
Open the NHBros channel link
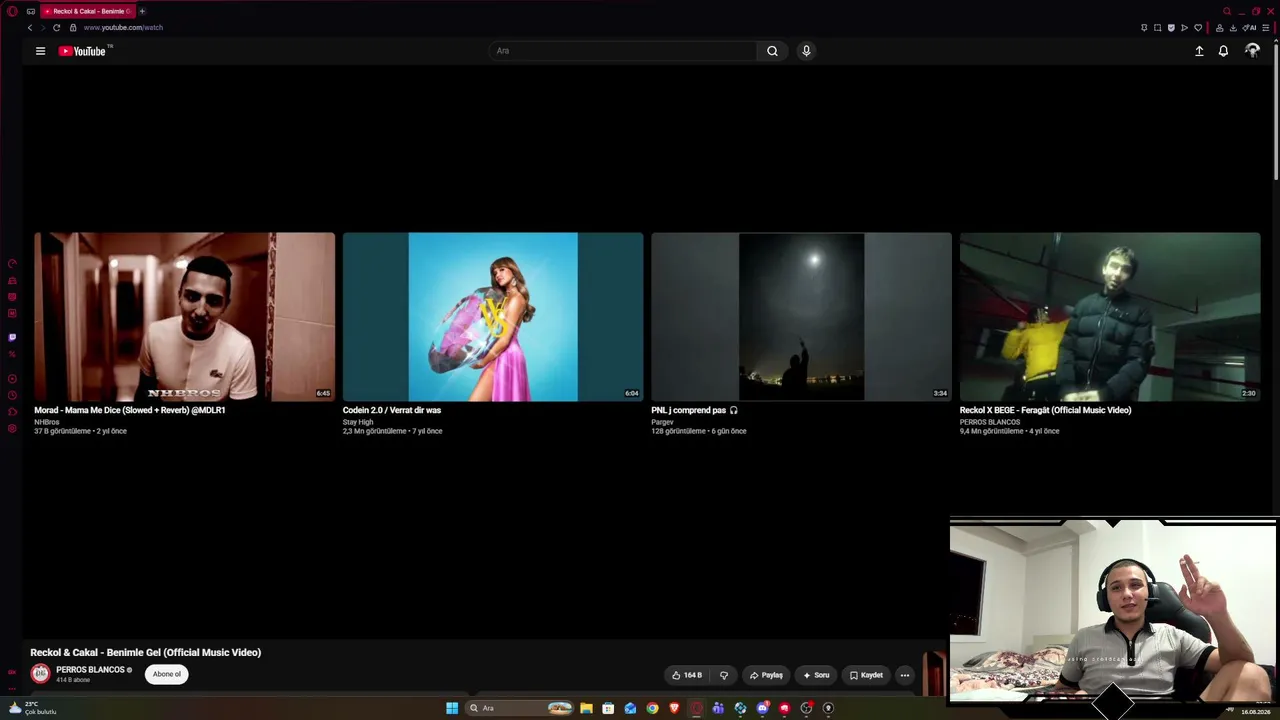pos(47,422)
